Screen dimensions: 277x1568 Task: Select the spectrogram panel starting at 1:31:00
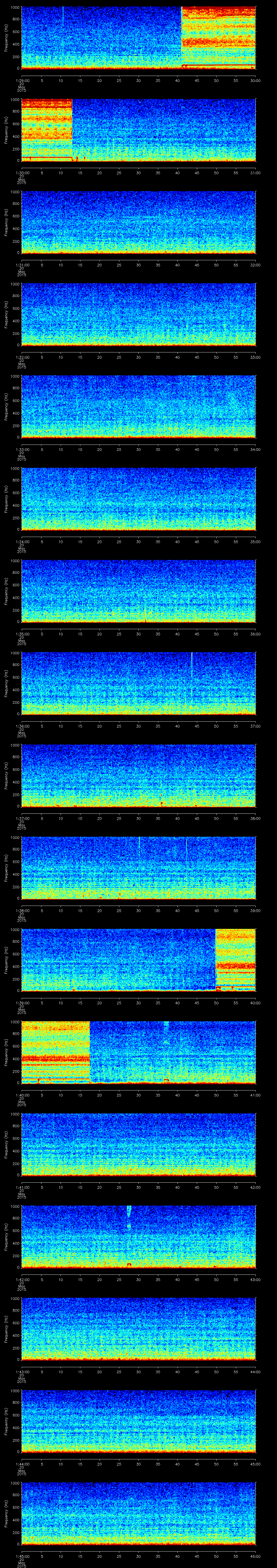pyautogui.click(x=138, y=222)
